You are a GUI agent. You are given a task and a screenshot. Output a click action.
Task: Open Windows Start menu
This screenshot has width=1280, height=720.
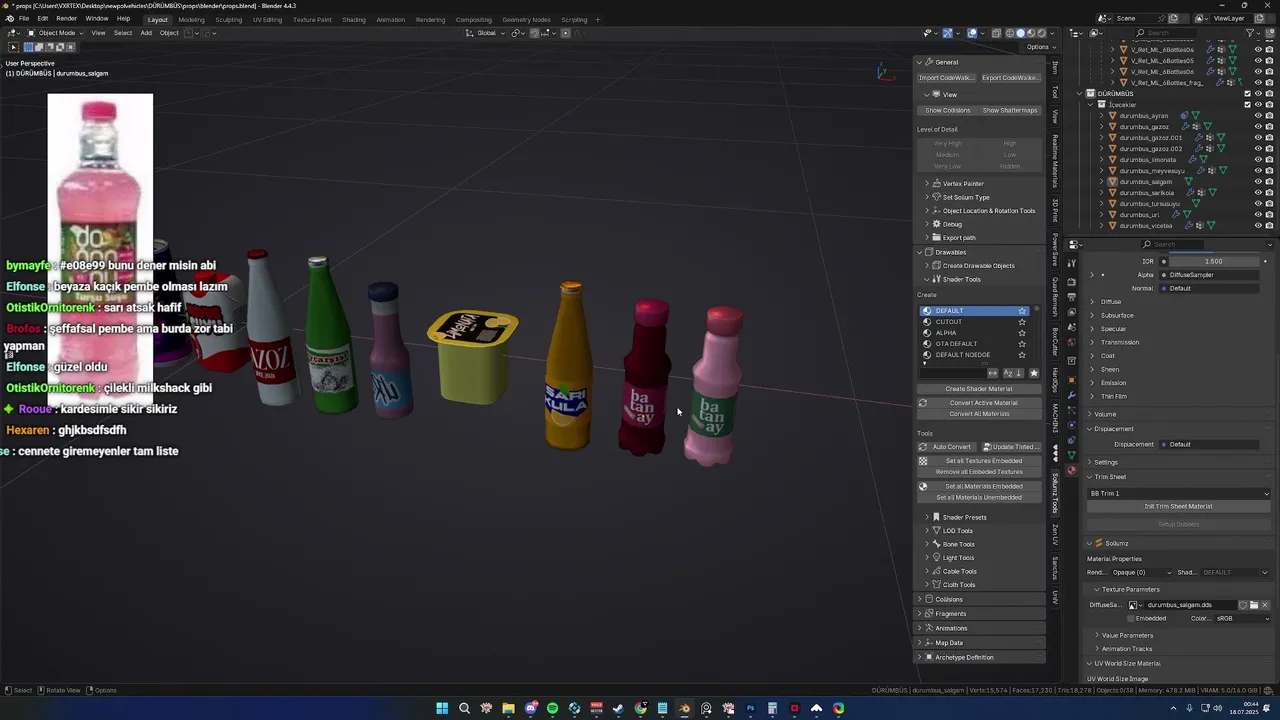[x=442, y=708]
